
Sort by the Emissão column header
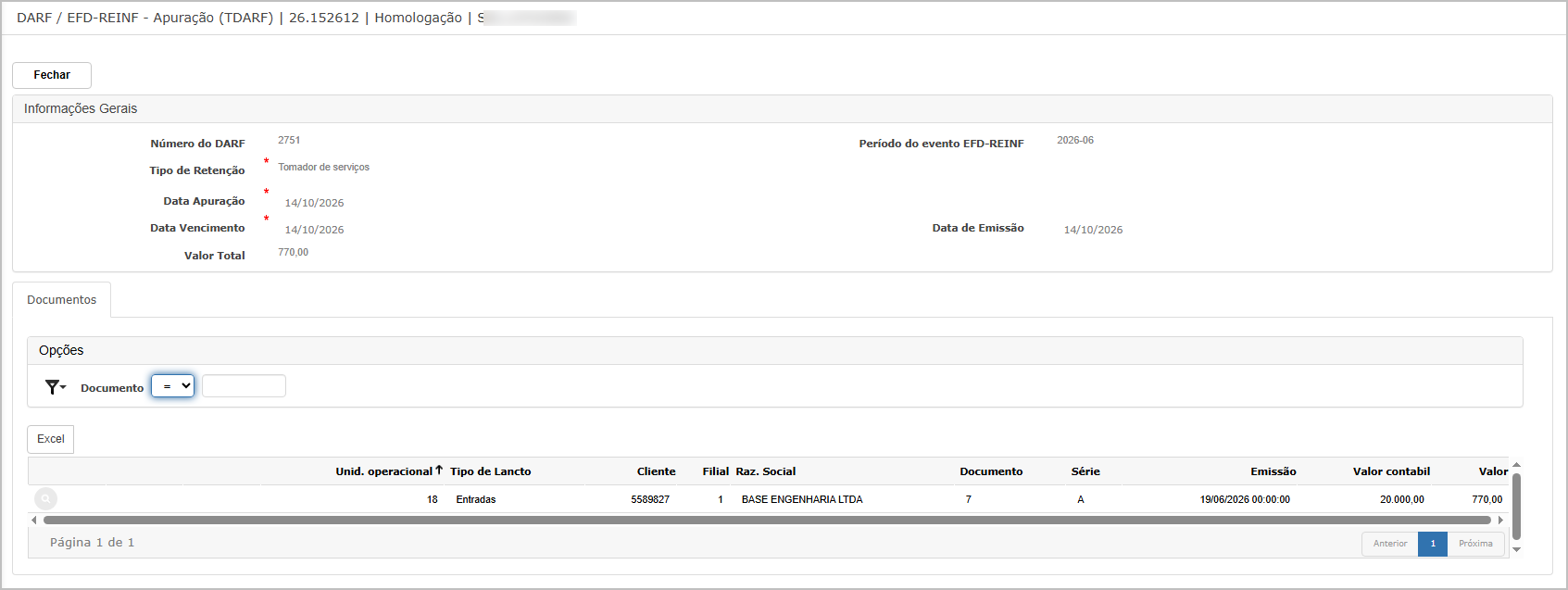[1273, 471]
